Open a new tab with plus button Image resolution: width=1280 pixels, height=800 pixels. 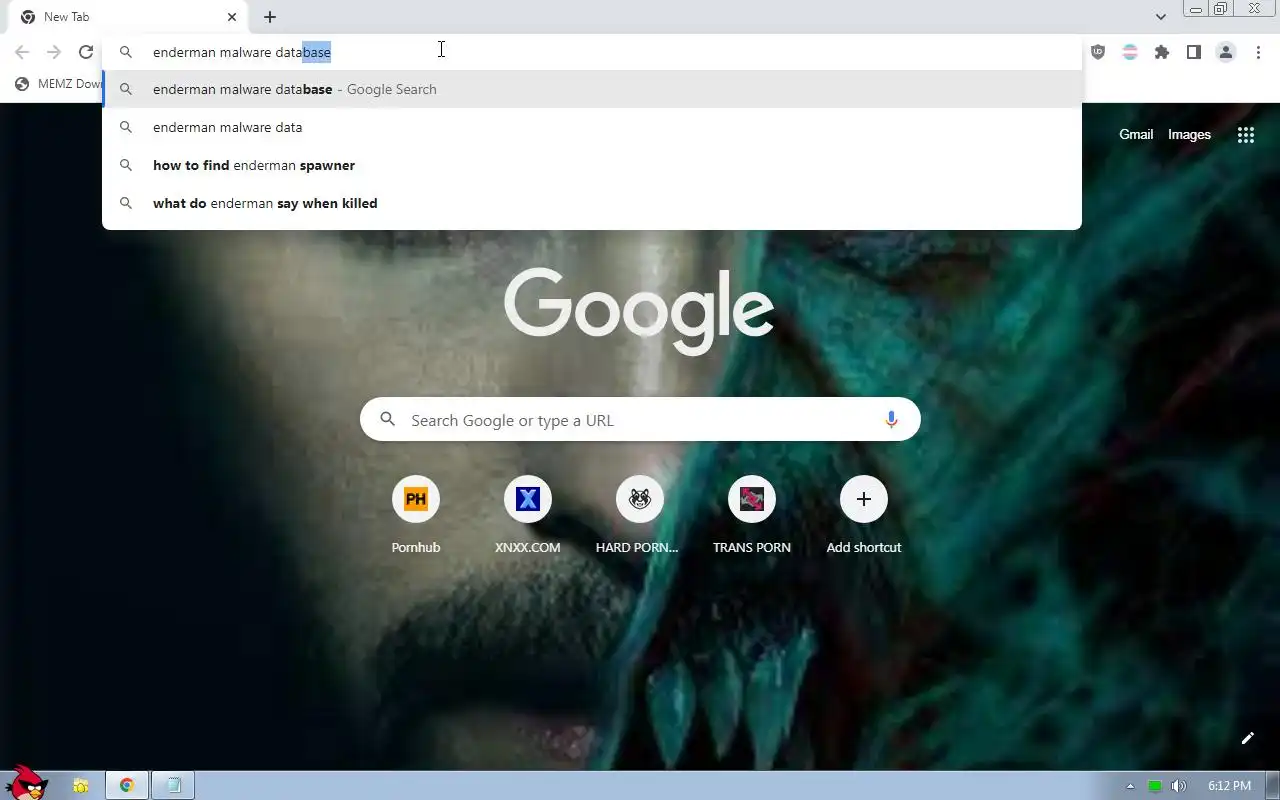pos(270,17)
